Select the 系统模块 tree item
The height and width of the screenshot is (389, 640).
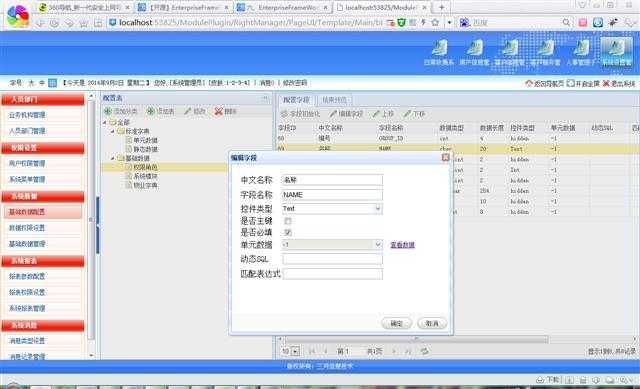point(145,176)
